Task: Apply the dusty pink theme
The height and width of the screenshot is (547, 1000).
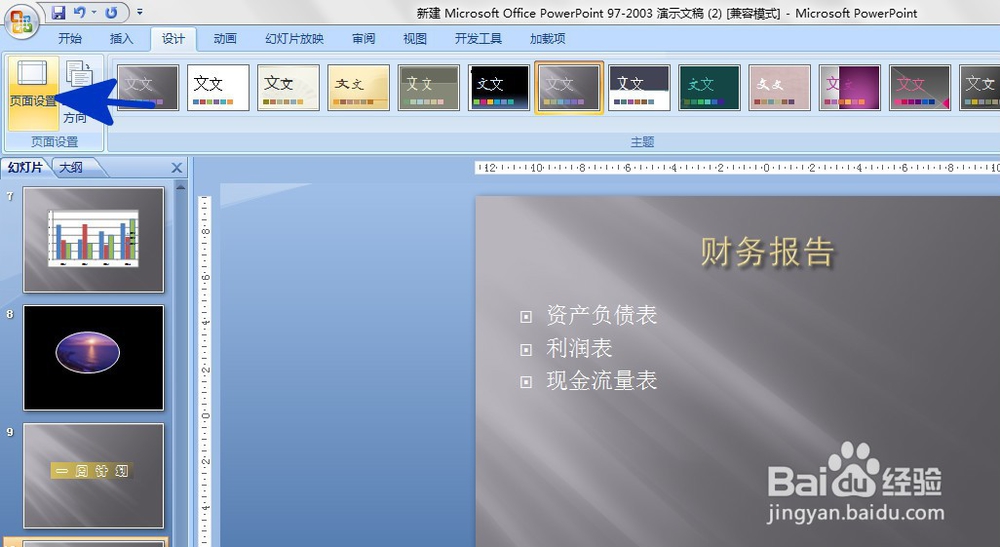Action: coord(779,87)
